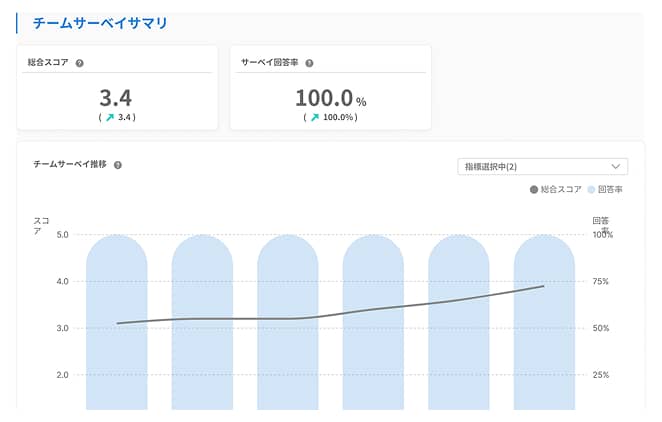This screenshot has height=422, width=662.
Task: Open the 指標選択中(2) dropdown
Action: pyautogui.click(x=543, y=167)
